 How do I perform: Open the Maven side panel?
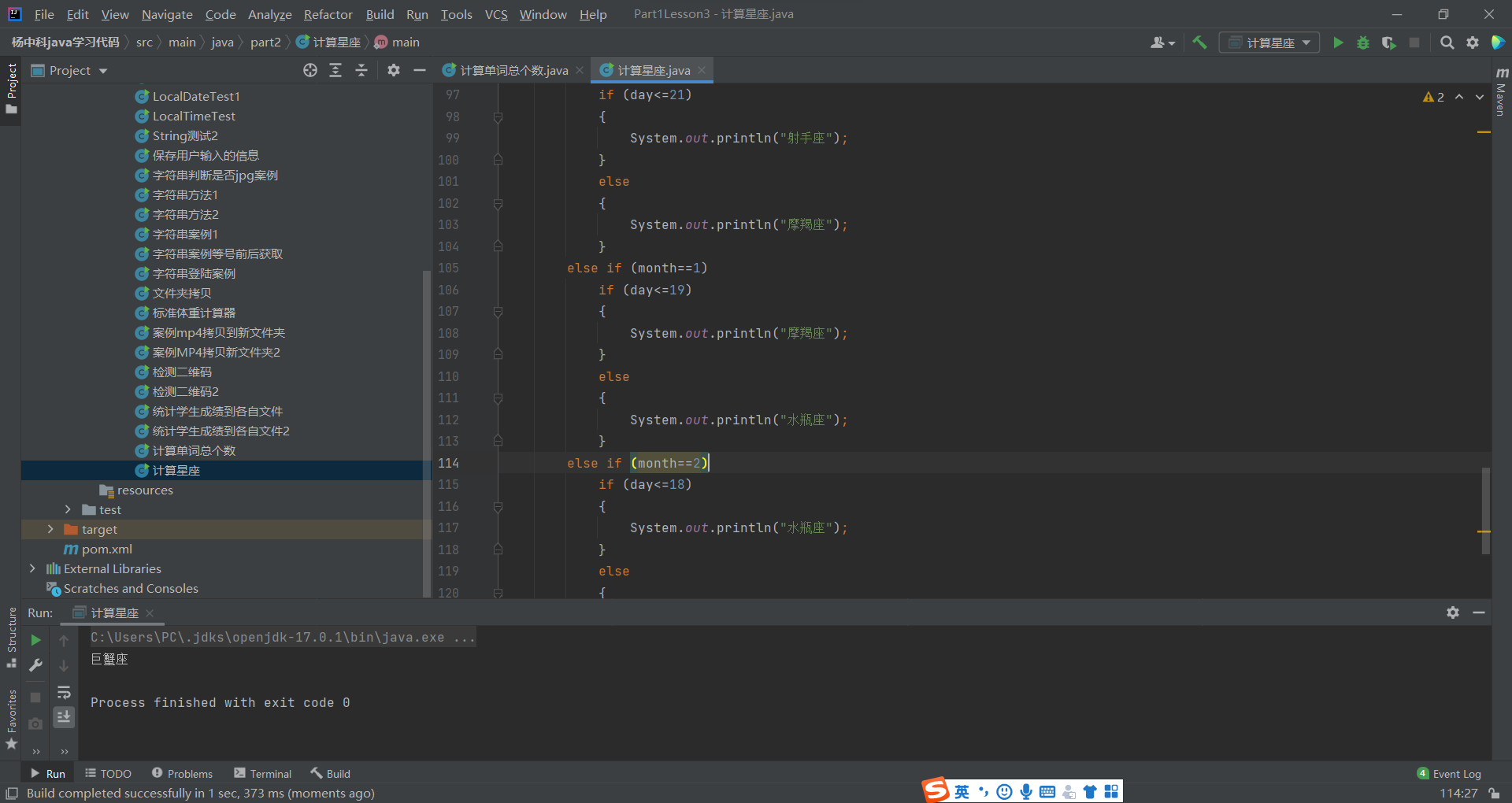point(1501,91)
